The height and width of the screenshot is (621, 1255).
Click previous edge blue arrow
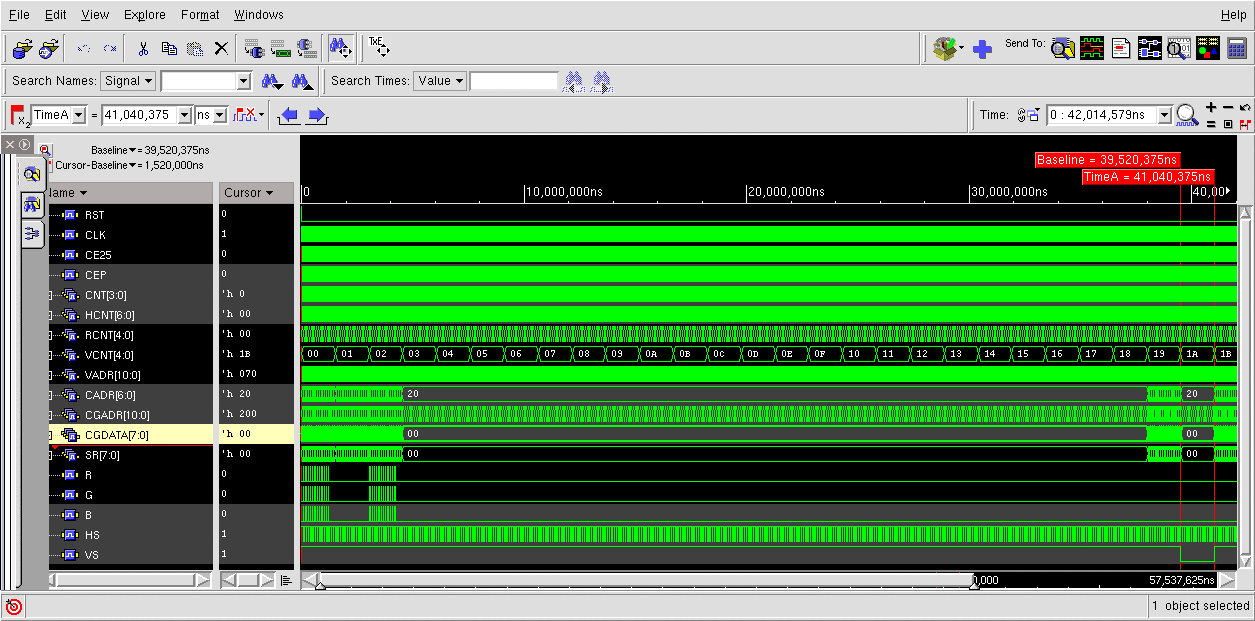tap(289, 115)
